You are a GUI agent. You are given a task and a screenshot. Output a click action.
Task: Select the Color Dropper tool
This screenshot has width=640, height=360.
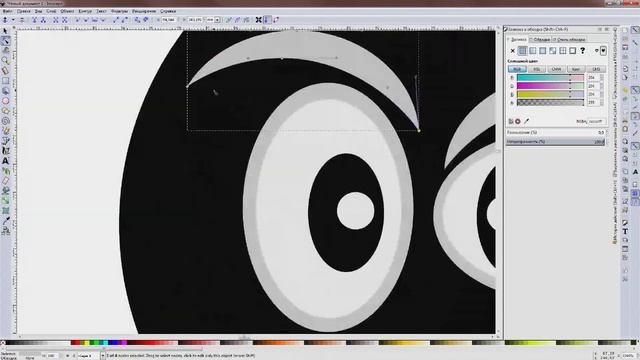(5, 221)
